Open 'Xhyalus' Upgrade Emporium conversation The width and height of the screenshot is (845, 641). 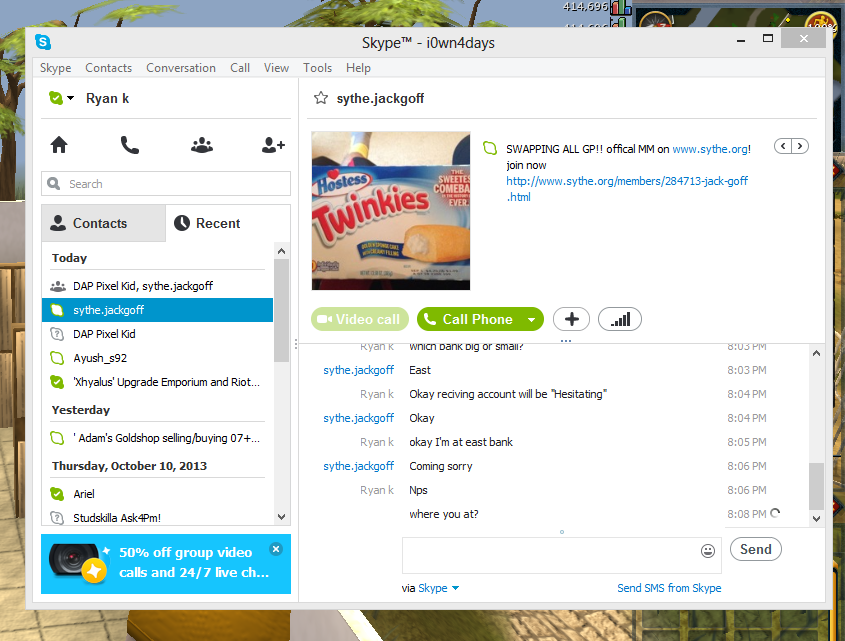[157, 382]
